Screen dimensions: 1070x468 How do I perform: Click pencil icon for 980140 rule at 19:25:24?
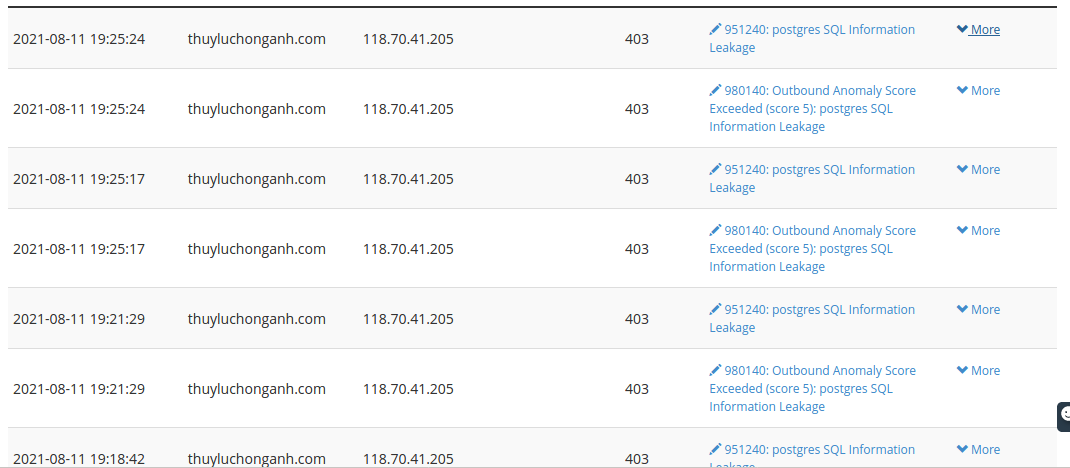(x=714, y=90)
